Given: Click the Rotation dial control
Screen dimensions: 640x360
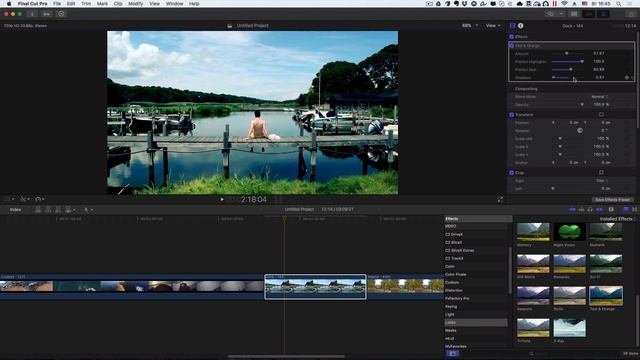Looking at the screenshot, I should [x=580, y=131].
